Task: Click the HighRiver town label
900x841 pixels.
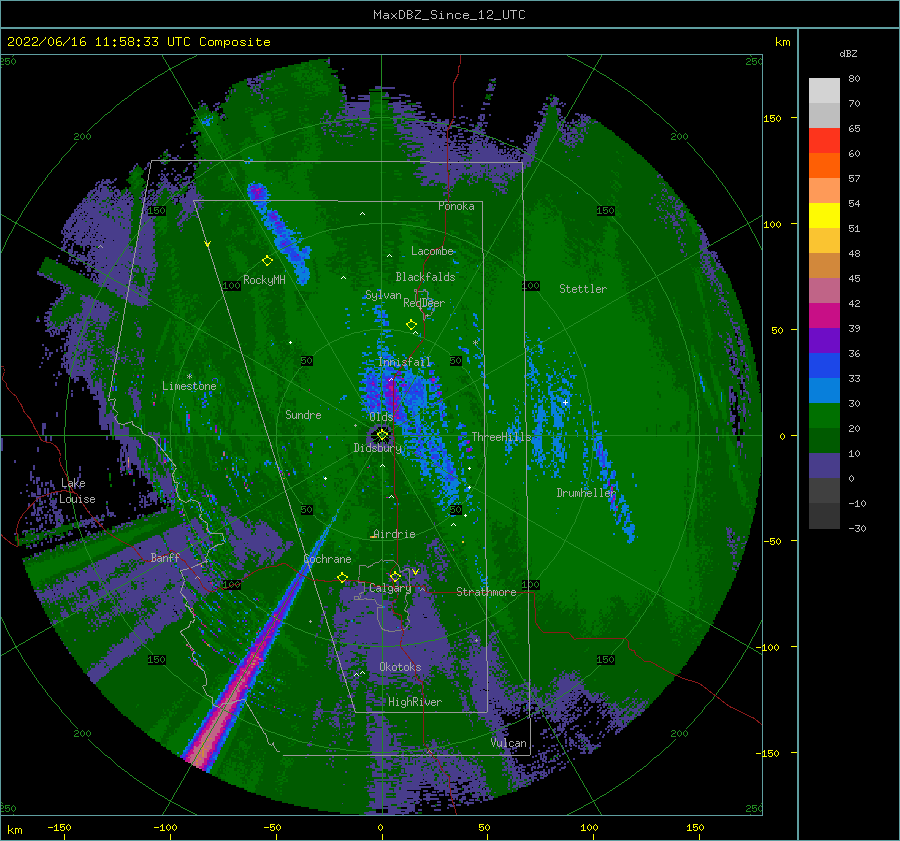Action: [415, 702]
